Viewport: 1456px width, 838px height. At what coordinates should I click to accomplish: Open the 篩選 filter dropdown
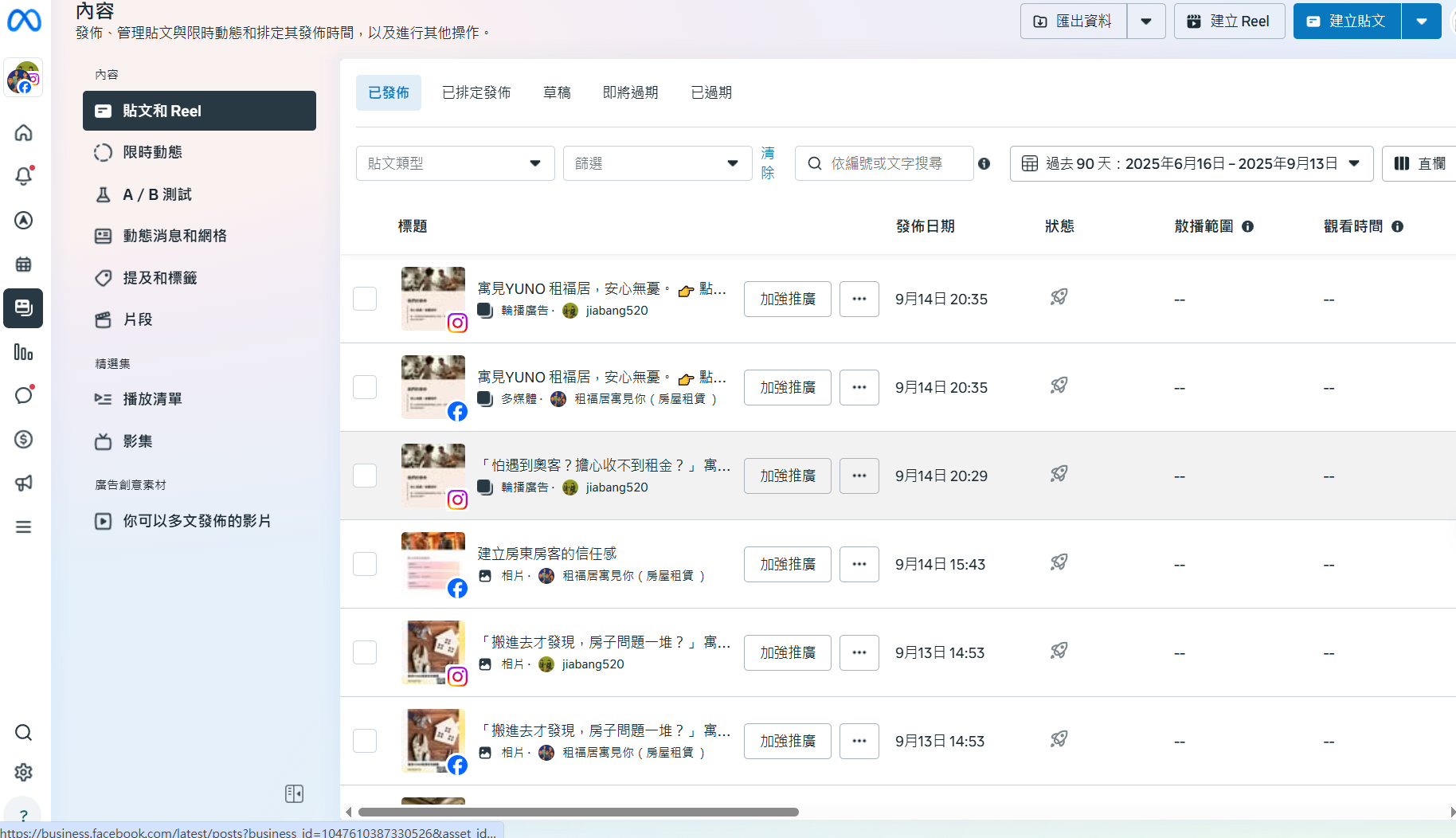[x=657, y=163]
